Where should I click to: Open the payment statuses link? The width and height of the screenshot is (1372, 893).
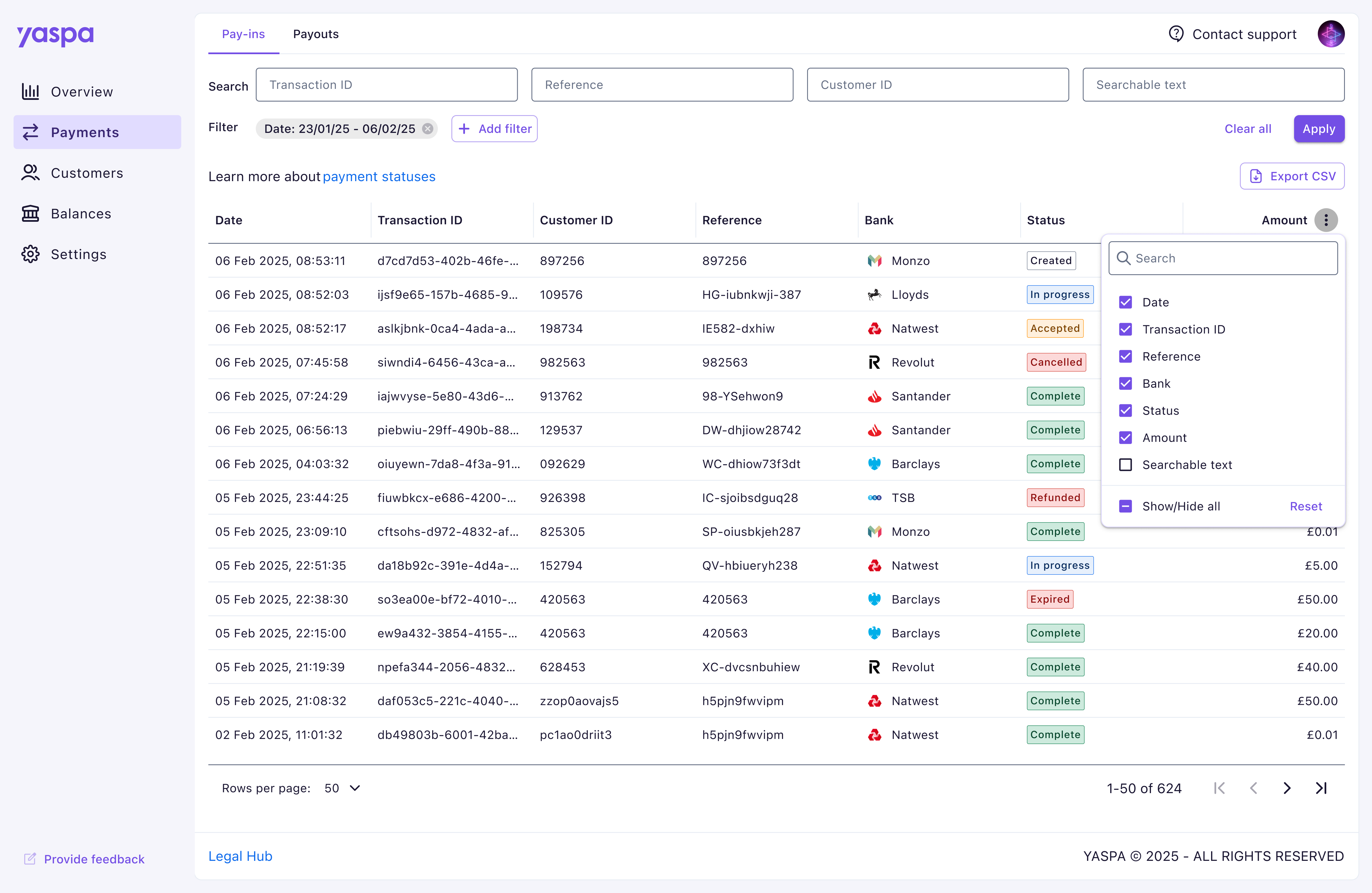pyautogui.click(x=379, y=177)
